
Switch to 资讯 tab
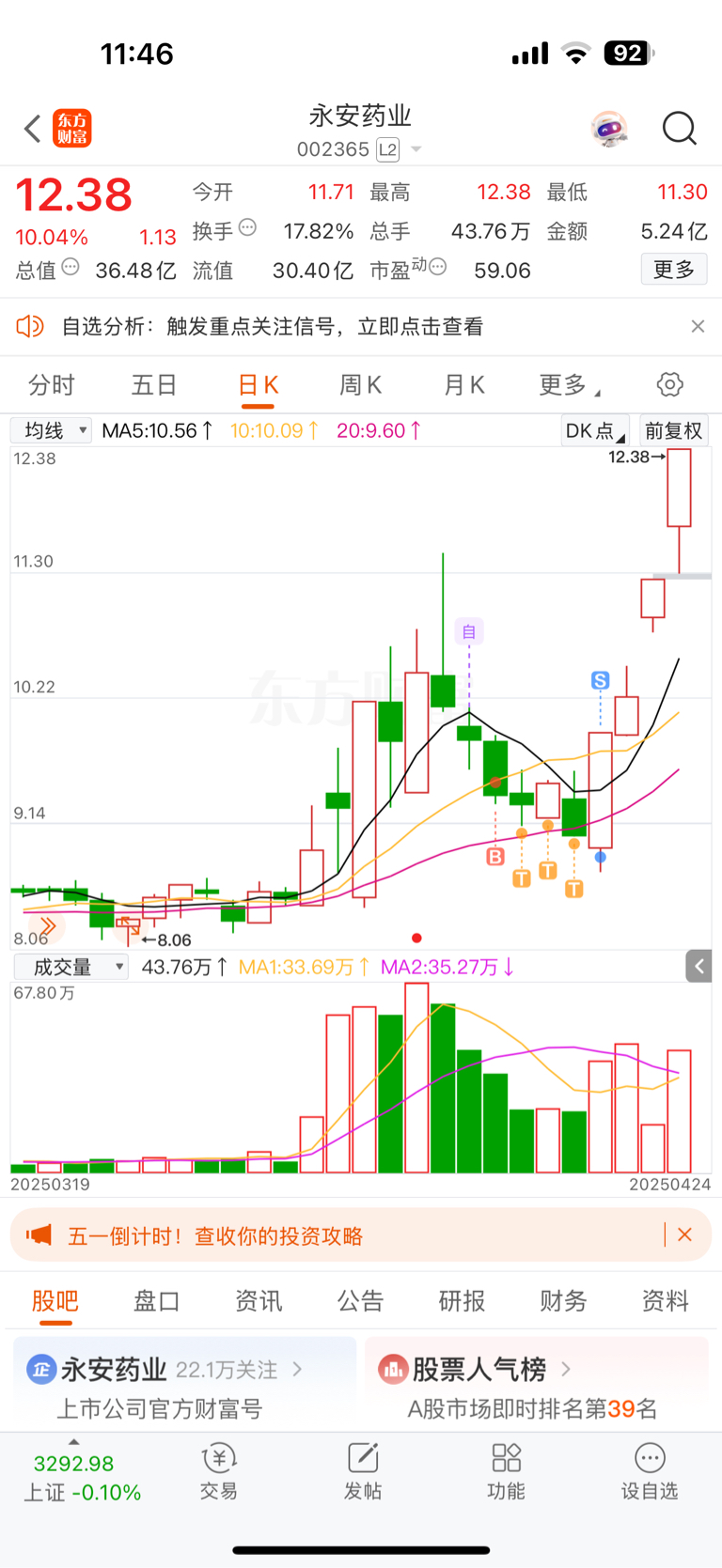point(259,1301)
